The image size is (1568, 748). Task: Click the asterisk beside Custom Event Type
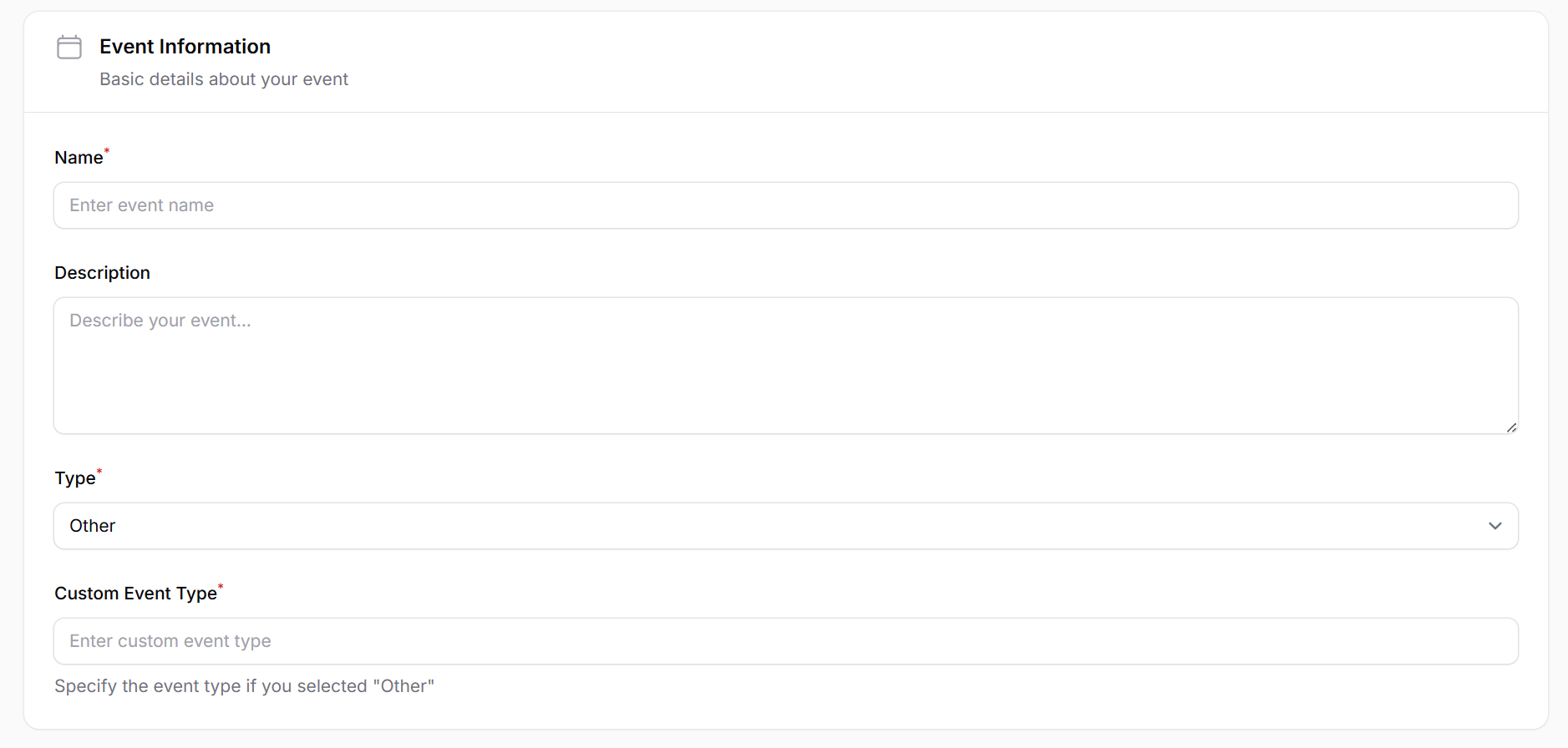[x=221, y=587]
